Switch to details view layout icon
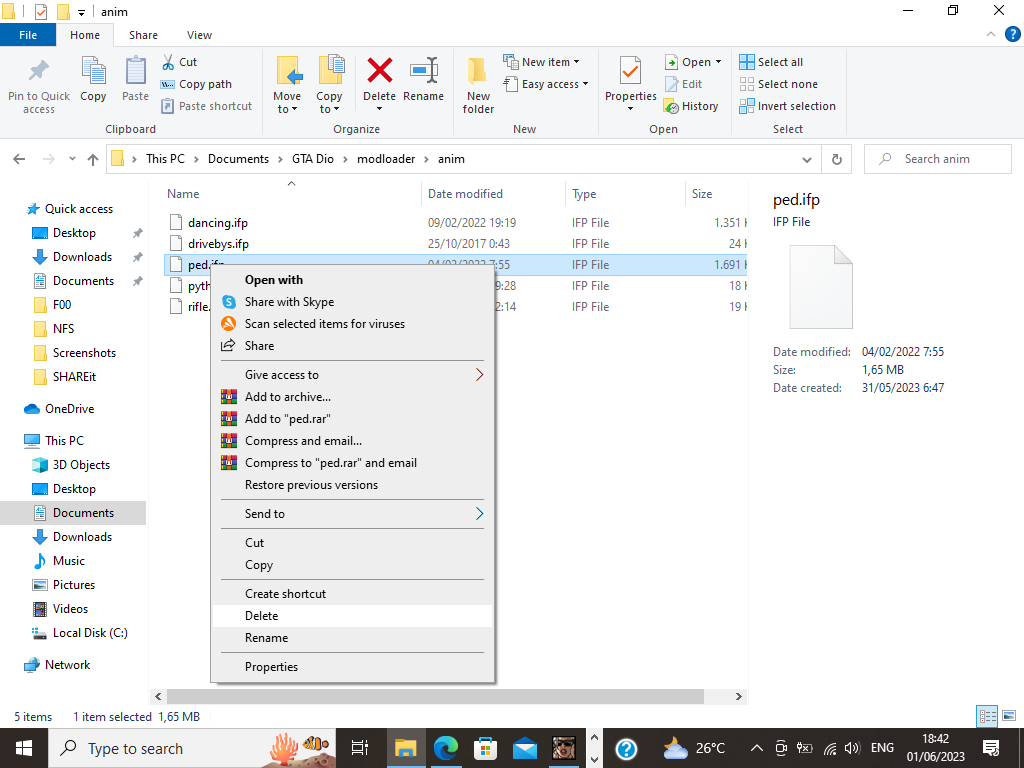 [987, 716]
